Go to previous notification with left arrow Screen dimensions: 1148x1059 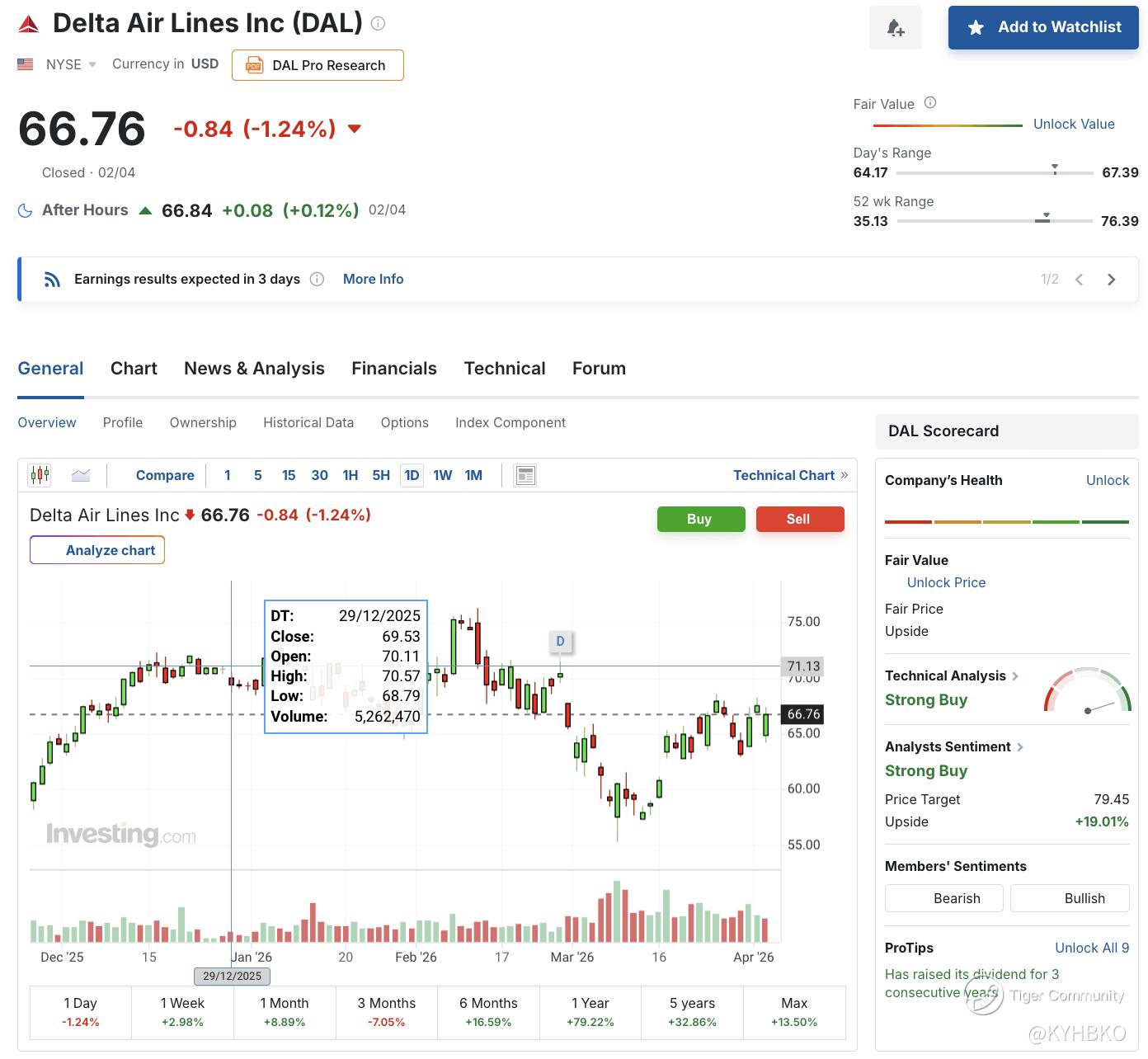(x=1079, y=280)
